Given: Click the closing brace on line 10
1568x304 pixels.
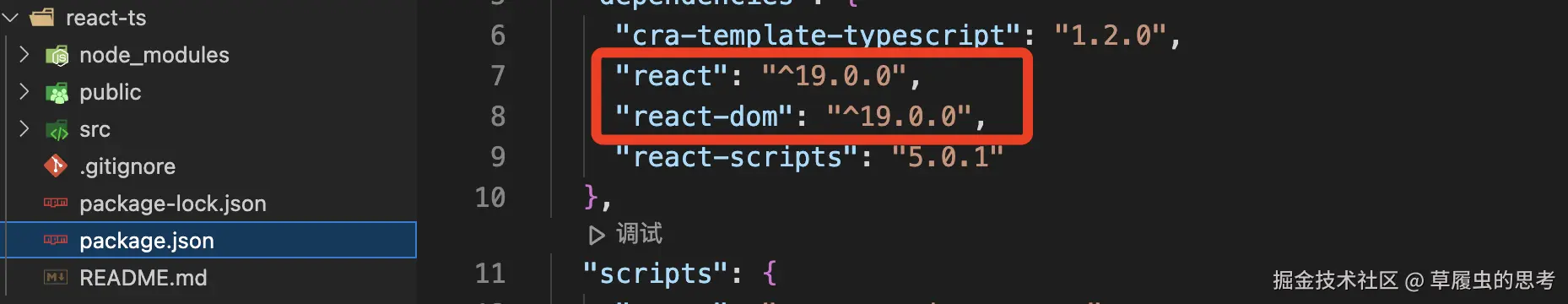Looking at the screenshot, I should coord(591,197).
